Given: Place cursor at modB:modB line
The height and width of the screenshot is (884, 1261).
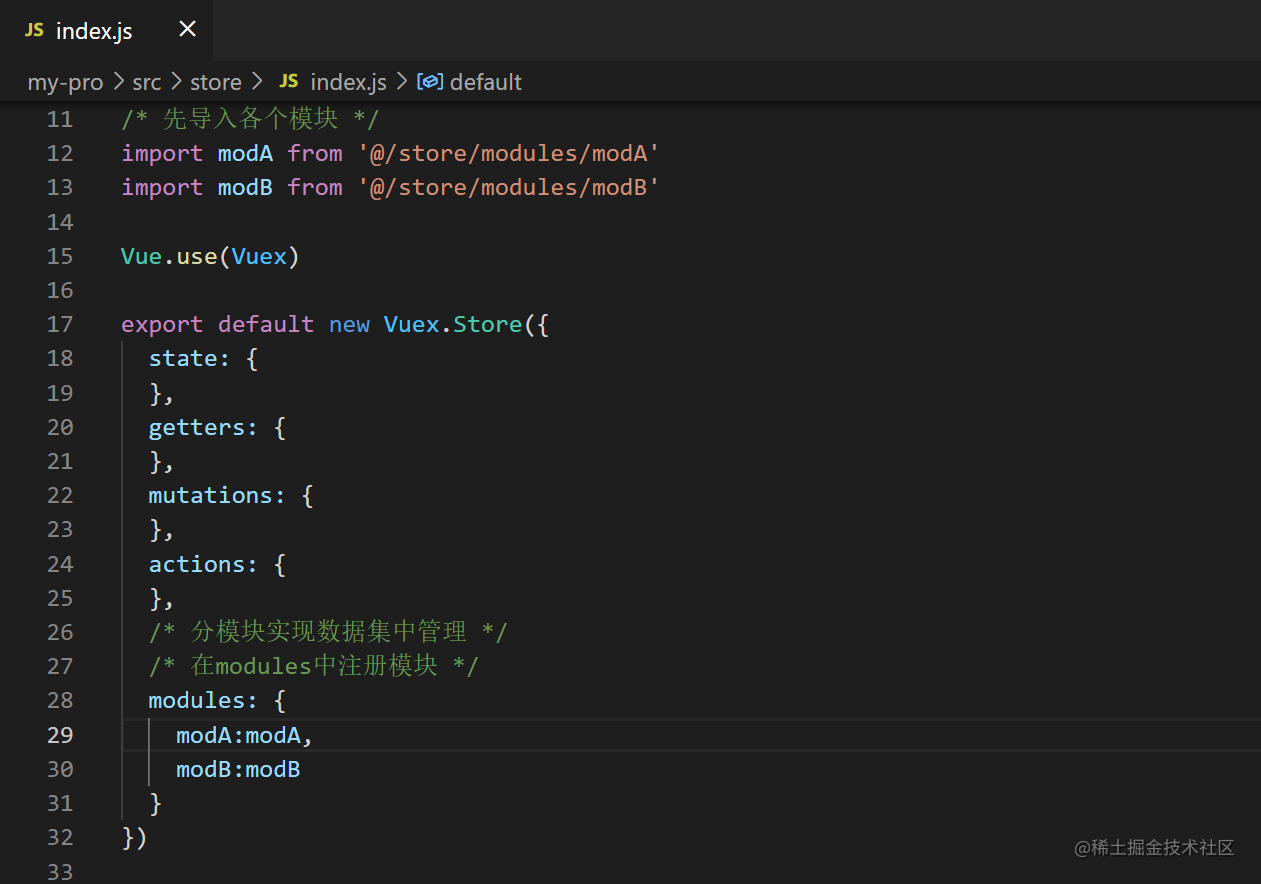Looking at the screenshot, I should [x=238, y=769].
